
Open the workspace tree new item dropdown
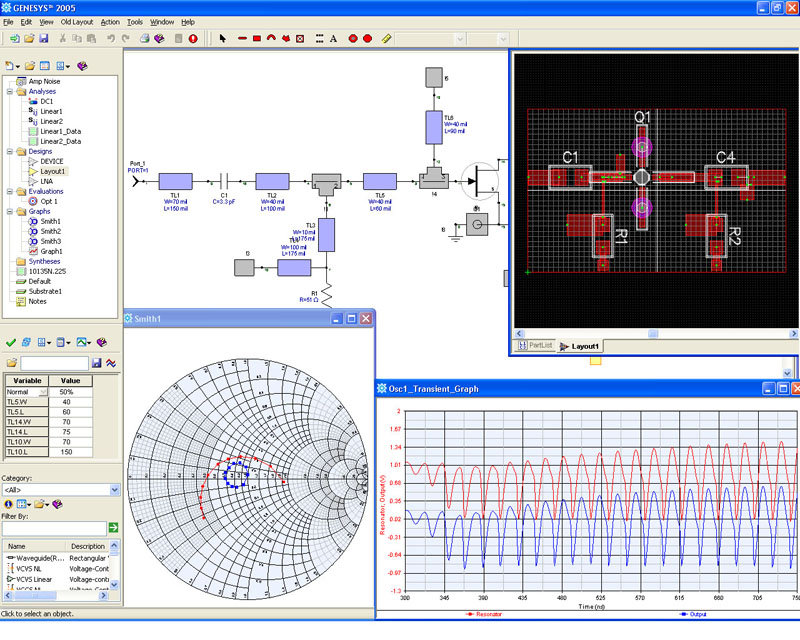pyautogui.click(x=18, y=66)
